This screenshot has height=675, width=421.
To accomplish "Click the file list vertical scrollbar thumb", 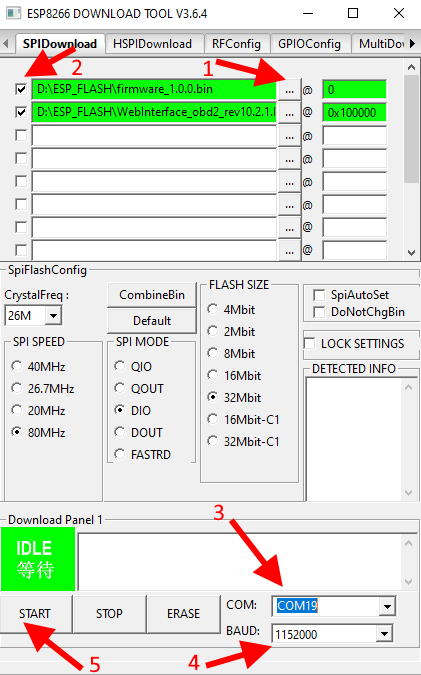I will pyautogui.click(x=411, y=129).
